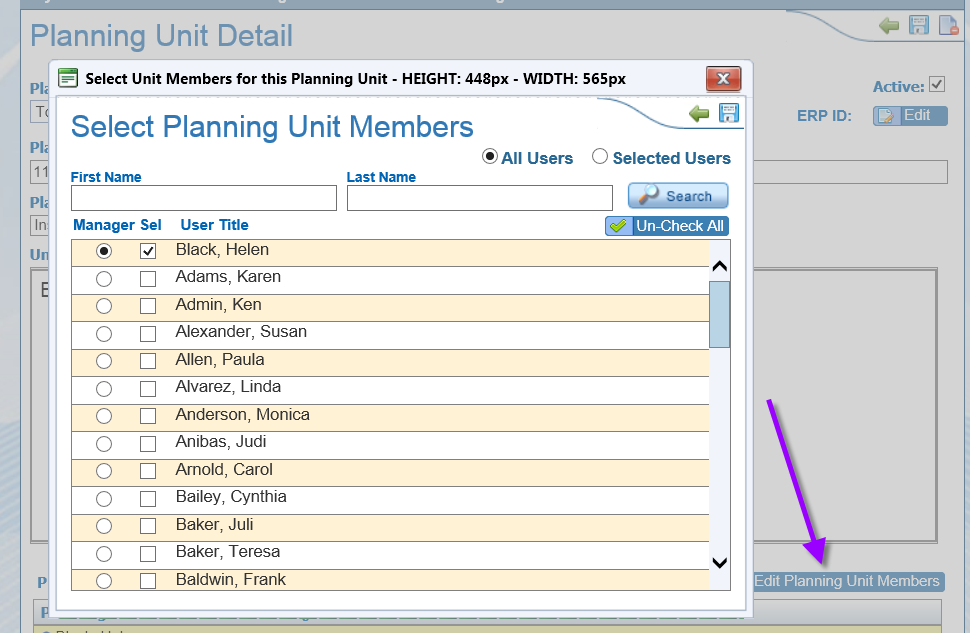Click the dialog title bar window icon
The image size is (970, 633).
point(68,77)
